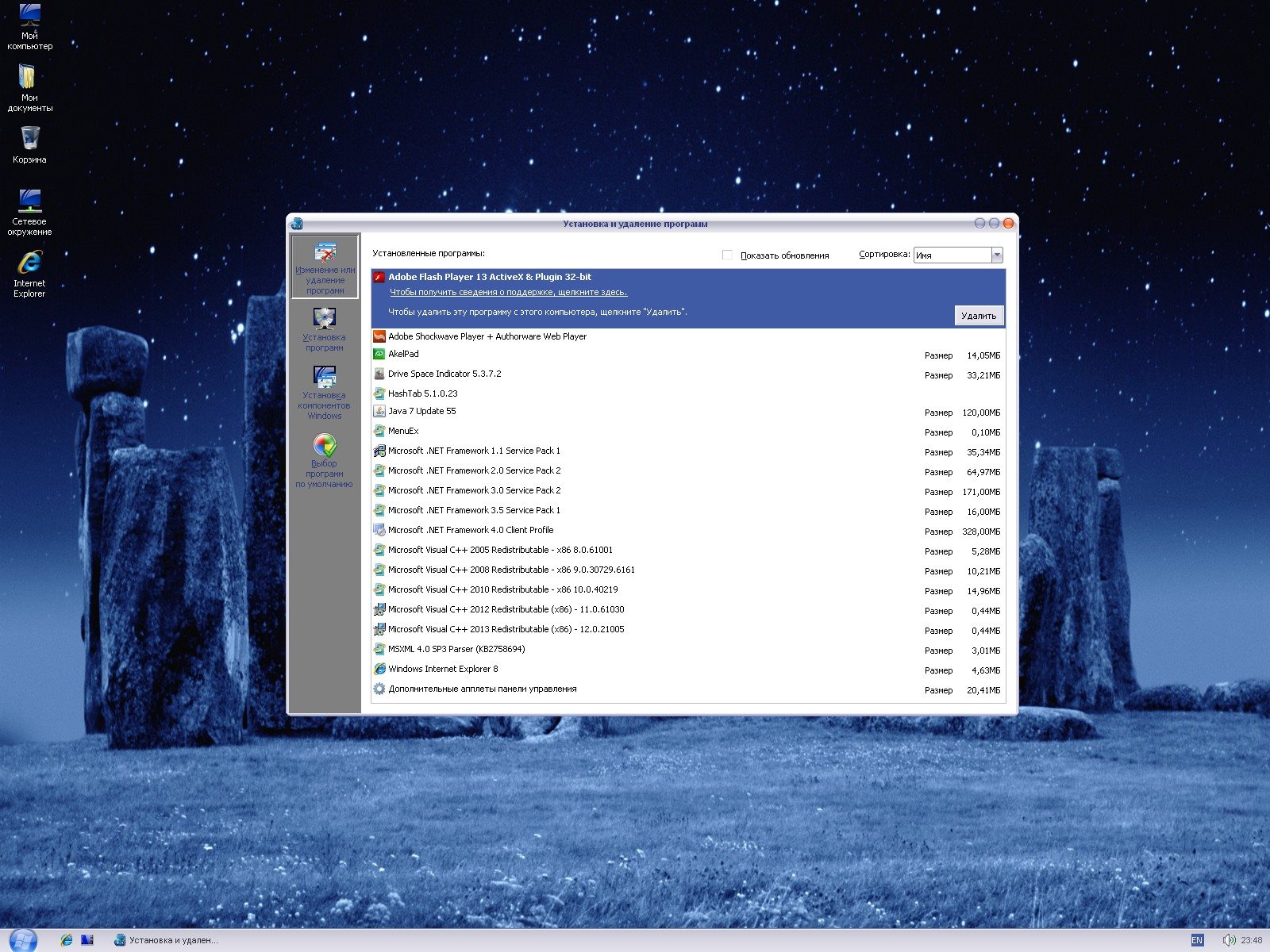Click the HashTab 5.1.0.23 icon
Screen dimensions: 1270x952
pyautogui.click(x=379, y=393)
